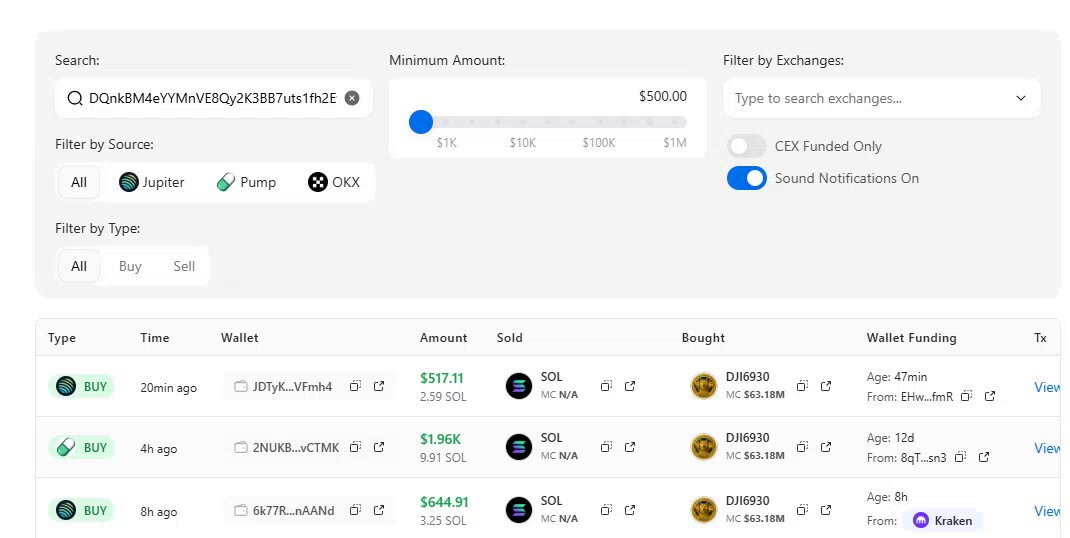Click the Pump BUY badge in 4h ago row
The width and height of the screenshot is (1070, 538).
click(81, 447)
